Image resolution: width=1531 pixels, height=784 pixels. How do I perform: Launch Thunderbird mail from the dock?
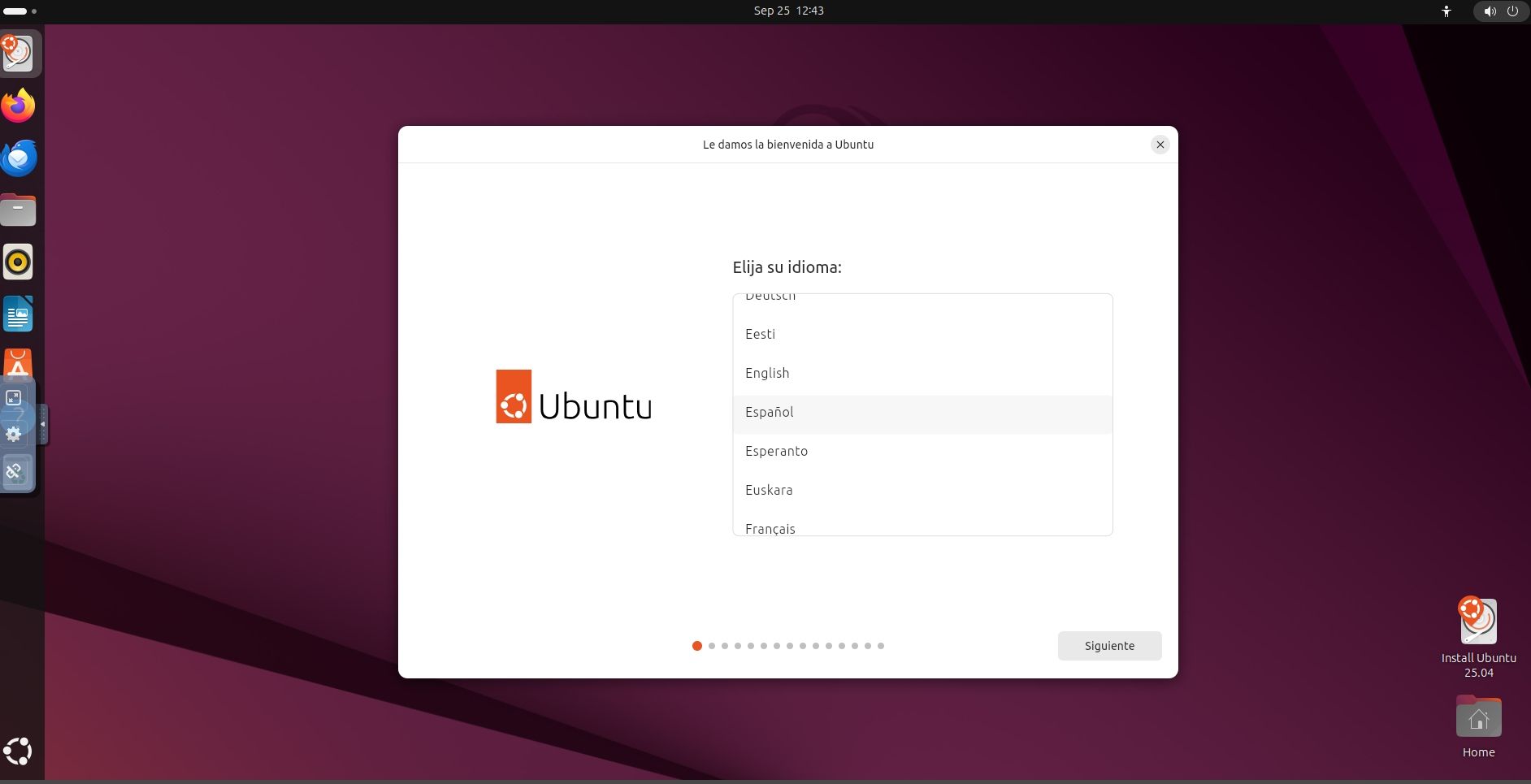tap(18, 158)
